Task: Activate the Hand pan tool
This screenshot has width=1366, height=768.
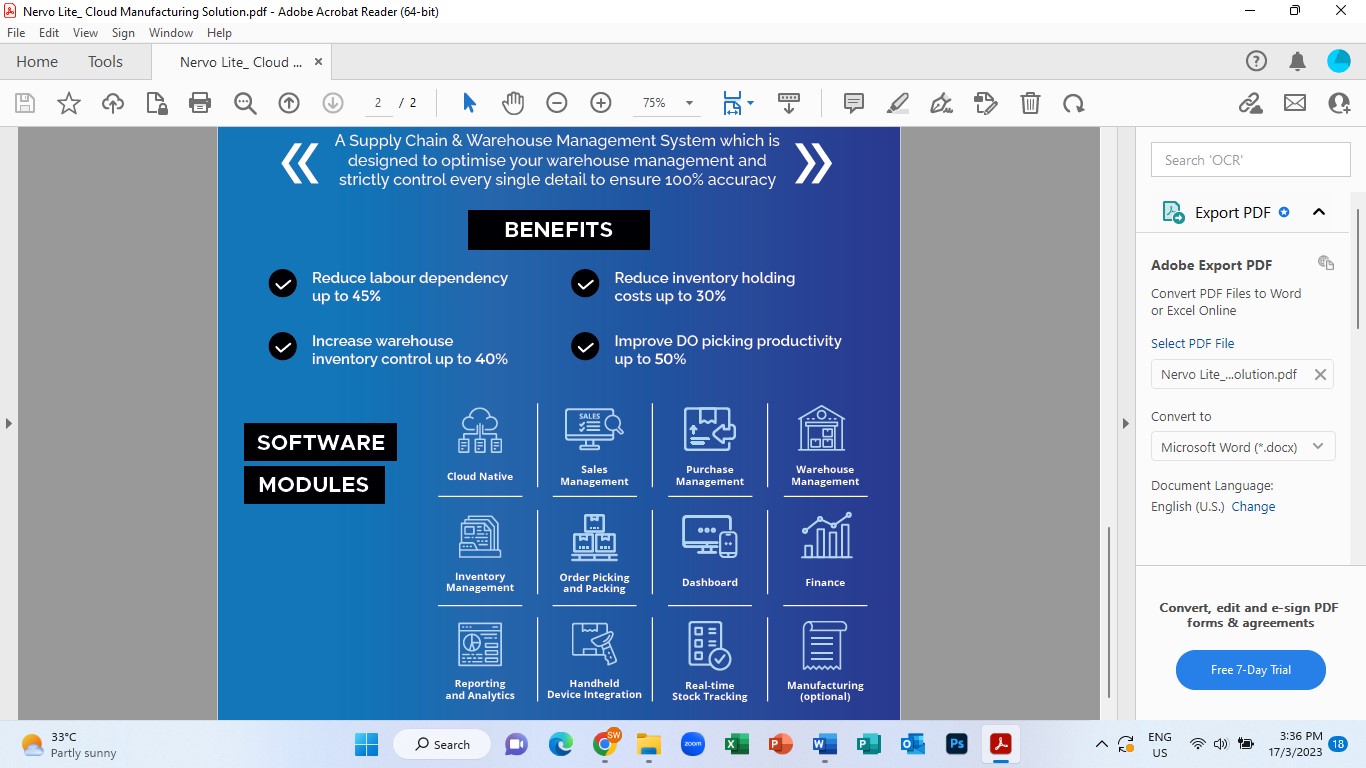Action: 513,103
